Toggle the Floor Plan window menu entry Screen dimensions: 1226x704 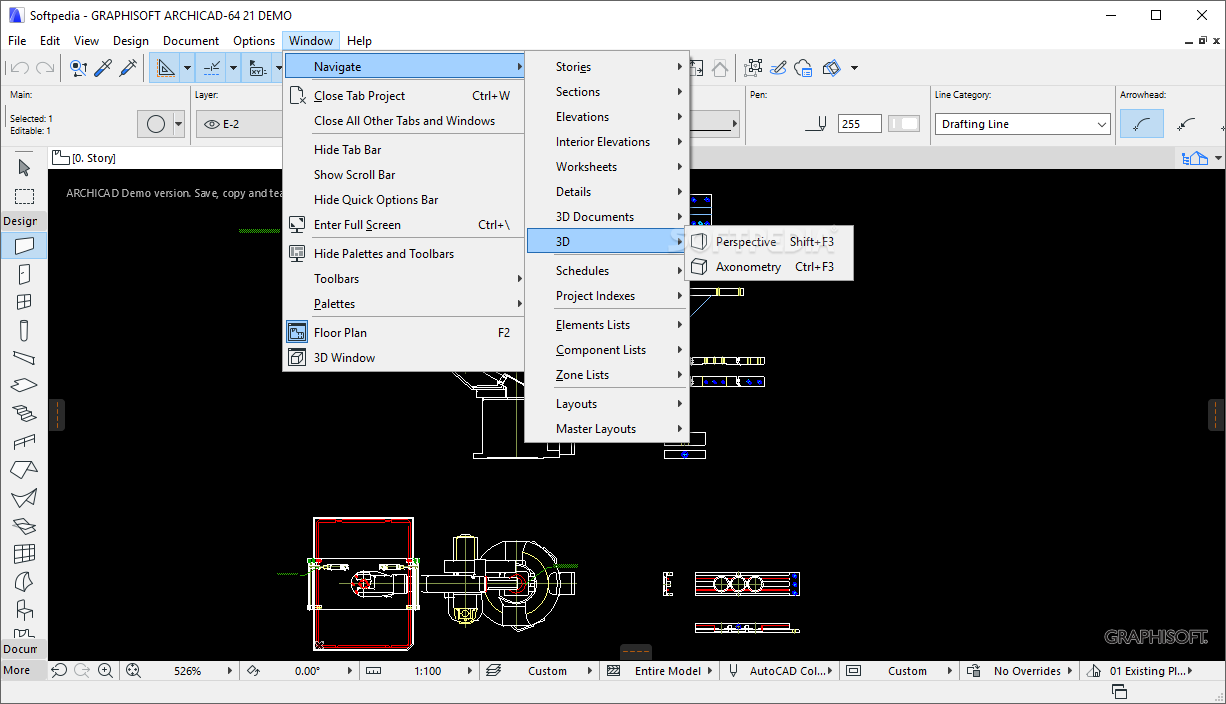click(404, 333)
